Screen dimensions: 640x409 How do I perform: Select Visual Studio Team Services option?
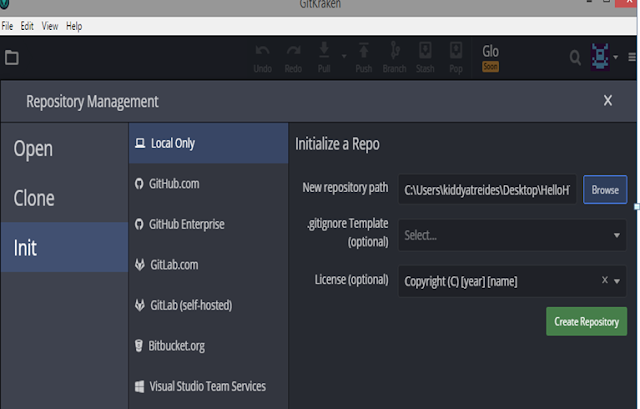coord(209,386)
